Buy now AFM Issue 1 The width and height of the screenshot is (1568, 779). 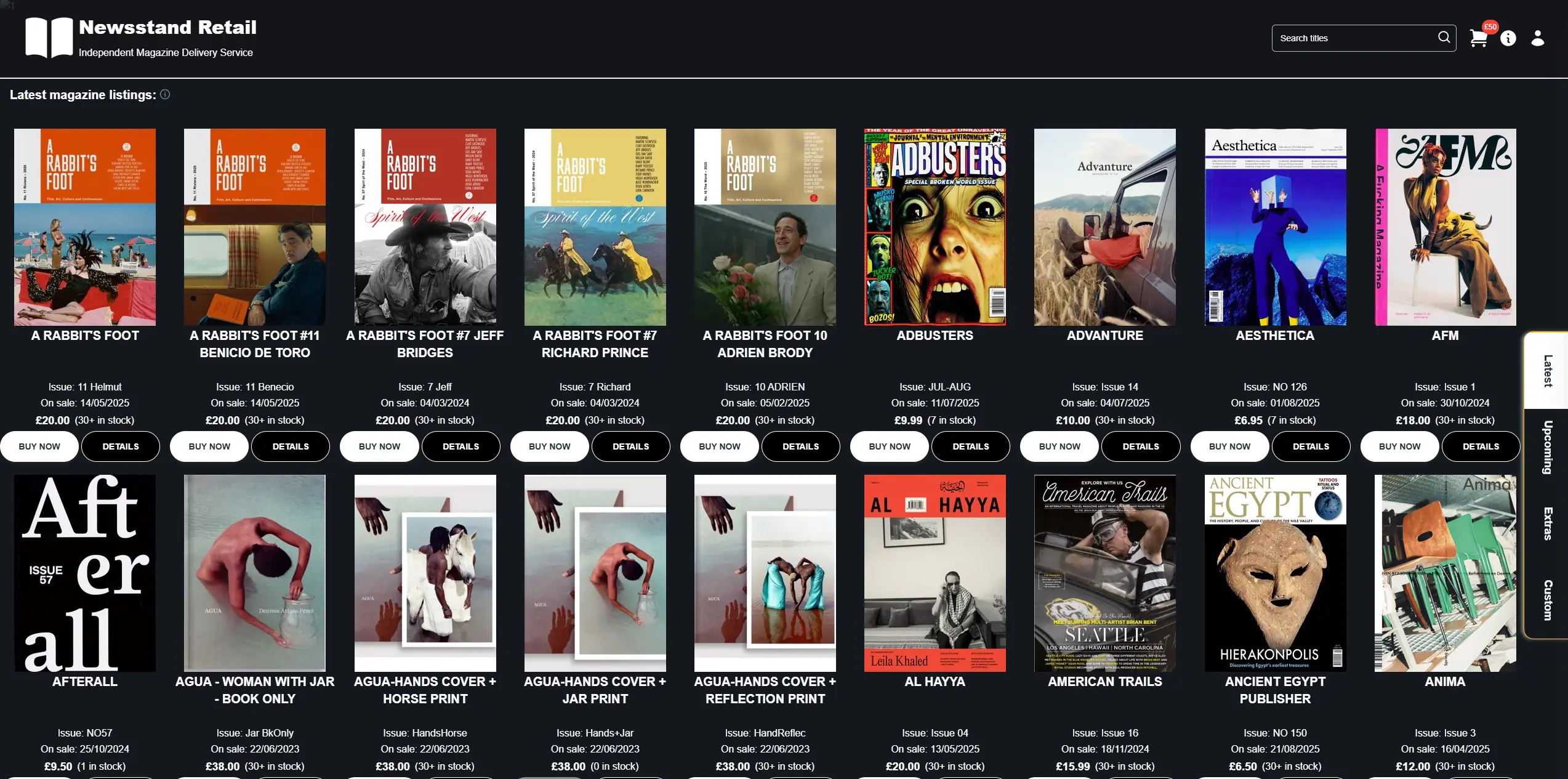[1399, 446]
